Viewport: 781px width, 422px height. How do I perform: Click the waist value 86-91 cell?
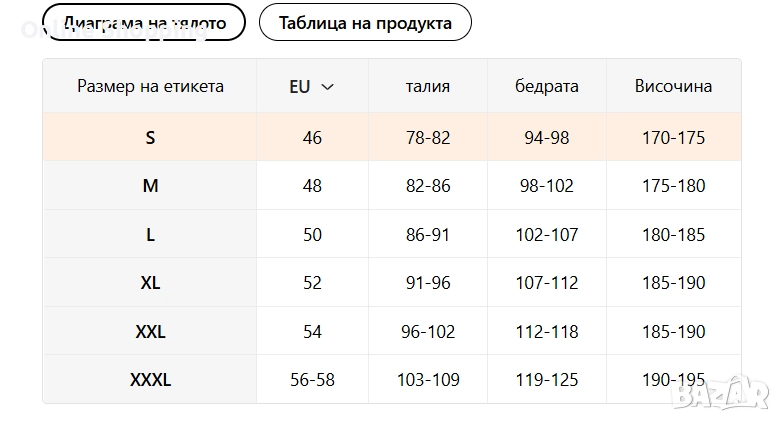[427, 235]
